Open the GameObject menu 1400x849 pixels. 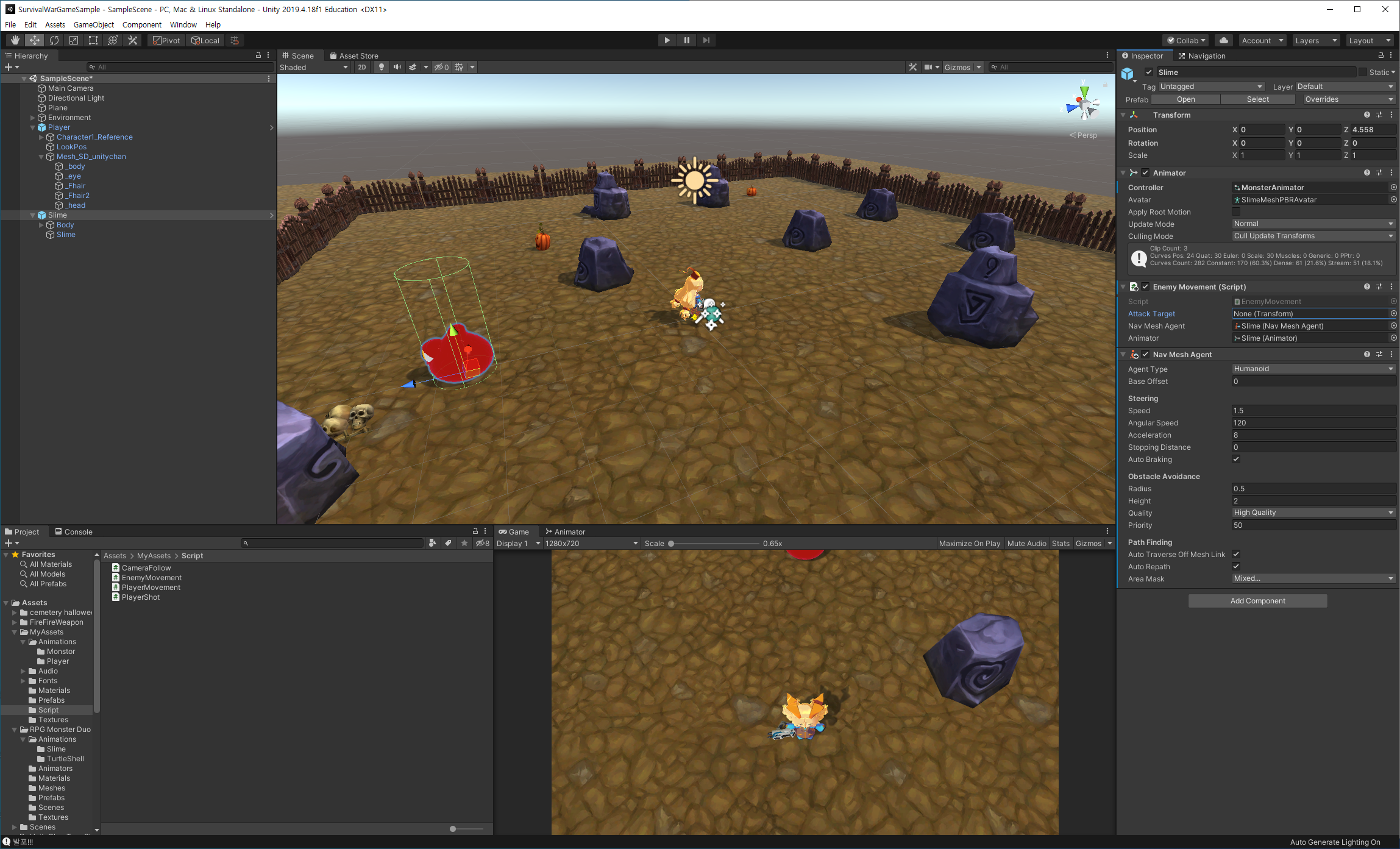point(93,24)
